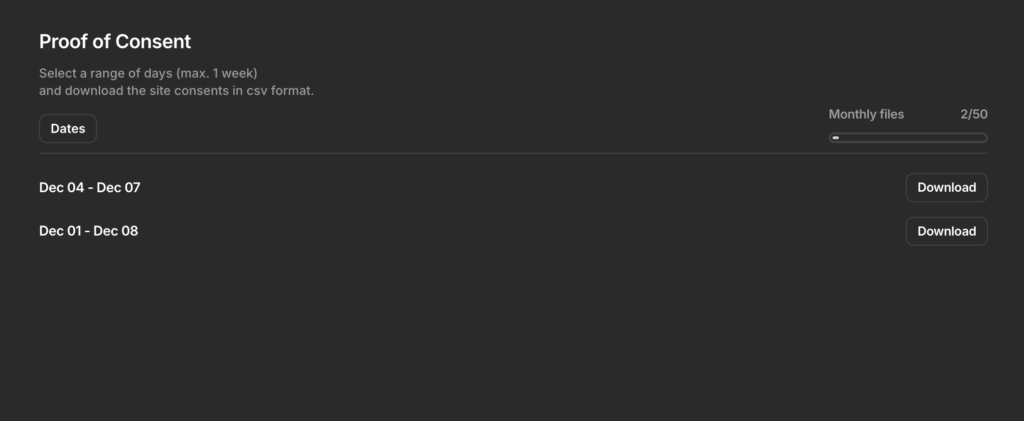Screen dimensions: 1024x421
Task: Click the Monthly files progress bar
Action: (908, 138)
